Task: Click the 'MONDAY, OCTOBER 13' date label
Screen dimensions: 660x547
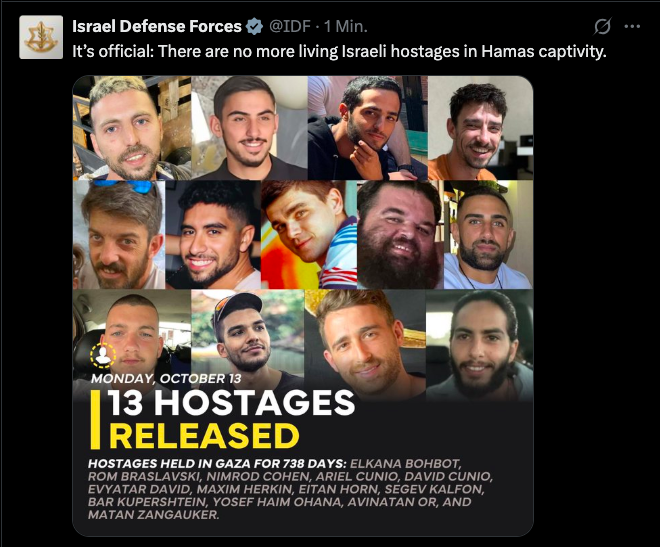Action: click(166, 379)
